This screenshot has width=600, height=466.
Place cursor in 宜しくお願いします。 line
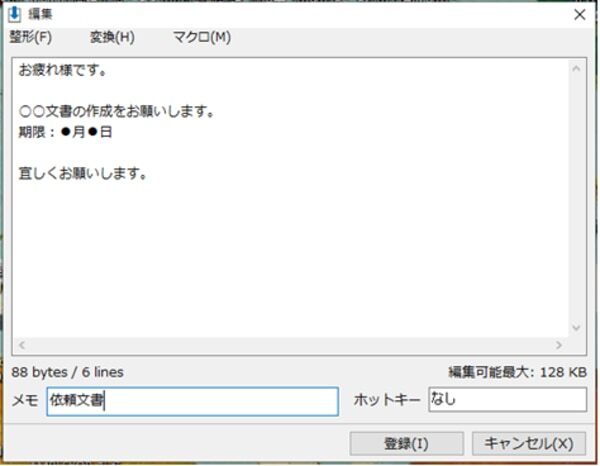[x=83, y=173]
